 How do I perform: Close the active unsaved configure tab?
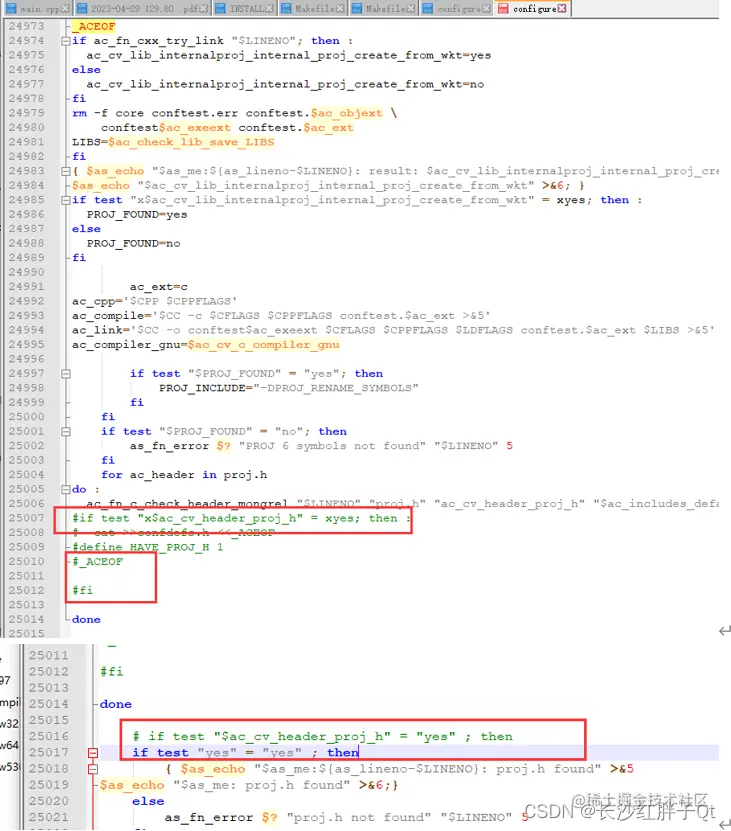click(562, 8)
